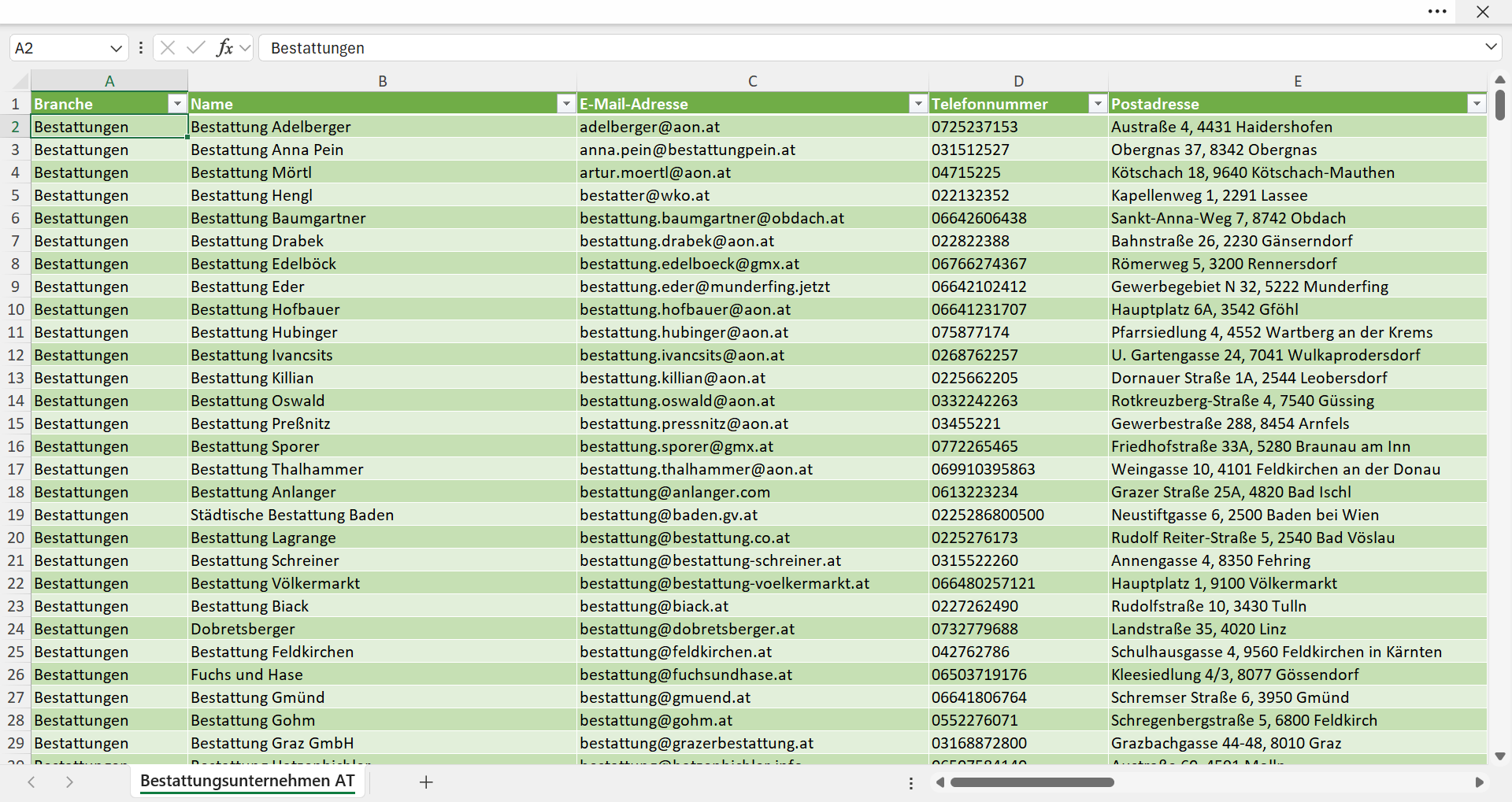Close the window with the X button
The width and height of the screenshot is (1512, 802).
tap(1483, 12)
